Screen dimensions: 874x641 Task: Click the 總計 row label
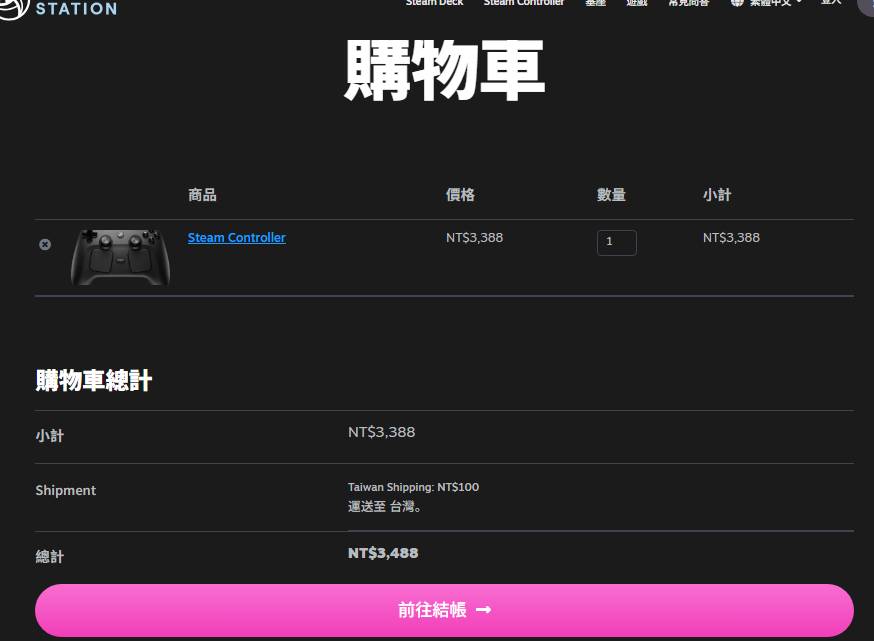(x=50, y=556)
